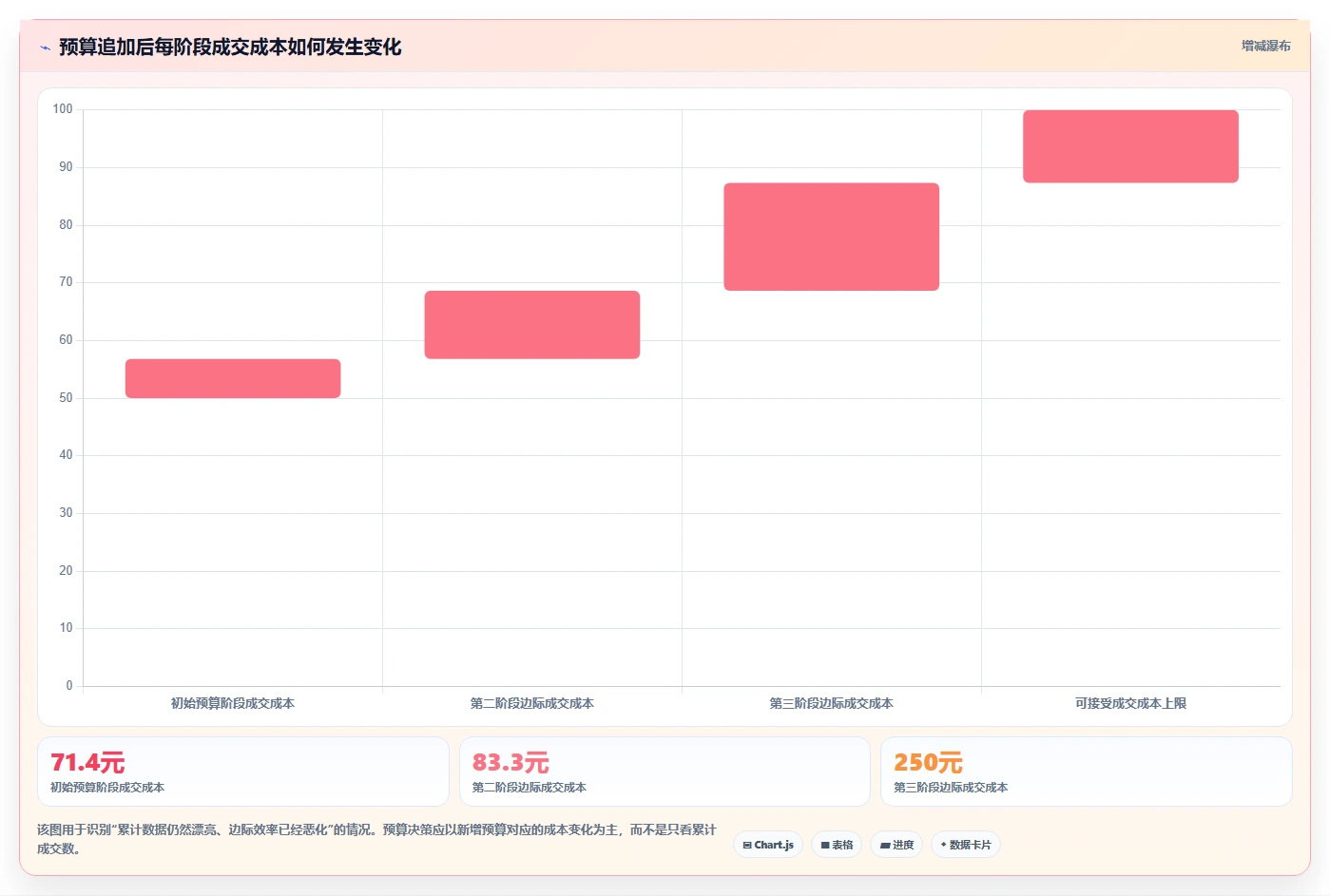1330x896 pixels.
Task: Click the 表格 tag pill
Action: coord(837,845)
